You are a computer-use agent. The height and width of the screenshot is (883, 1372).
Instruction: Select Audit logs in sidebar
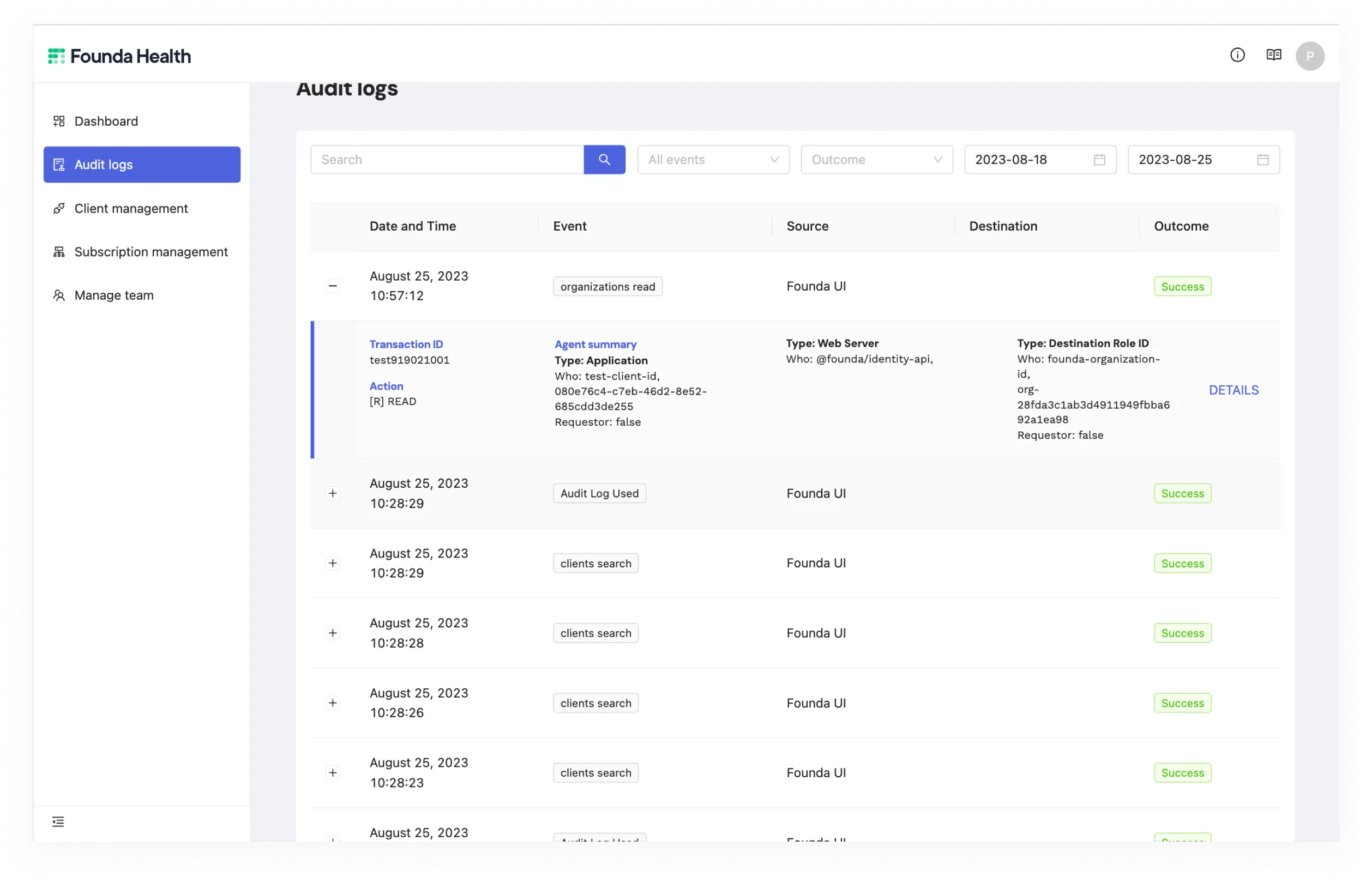(x=142, y=165)
